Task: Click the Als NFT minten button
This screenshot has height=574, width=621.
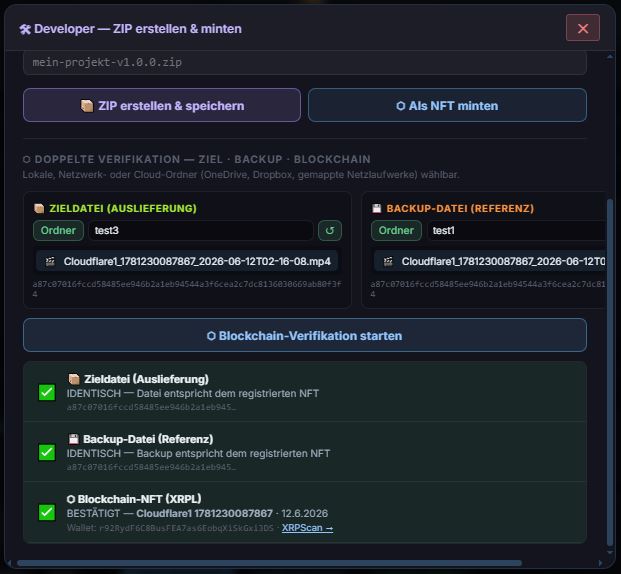Action: click(x=447, y=105)
